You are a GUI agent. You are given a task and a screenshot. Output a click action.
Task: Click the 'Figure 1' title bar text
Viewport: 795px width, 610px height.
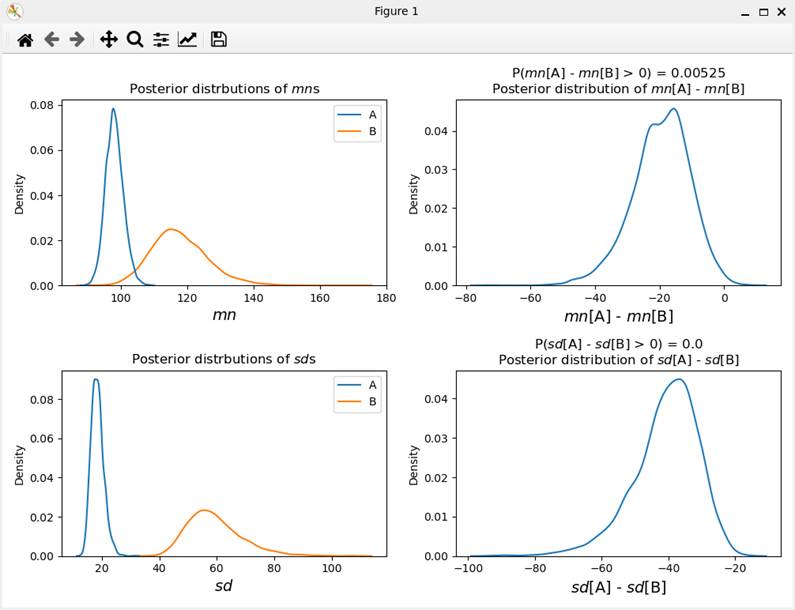(397, 12)
